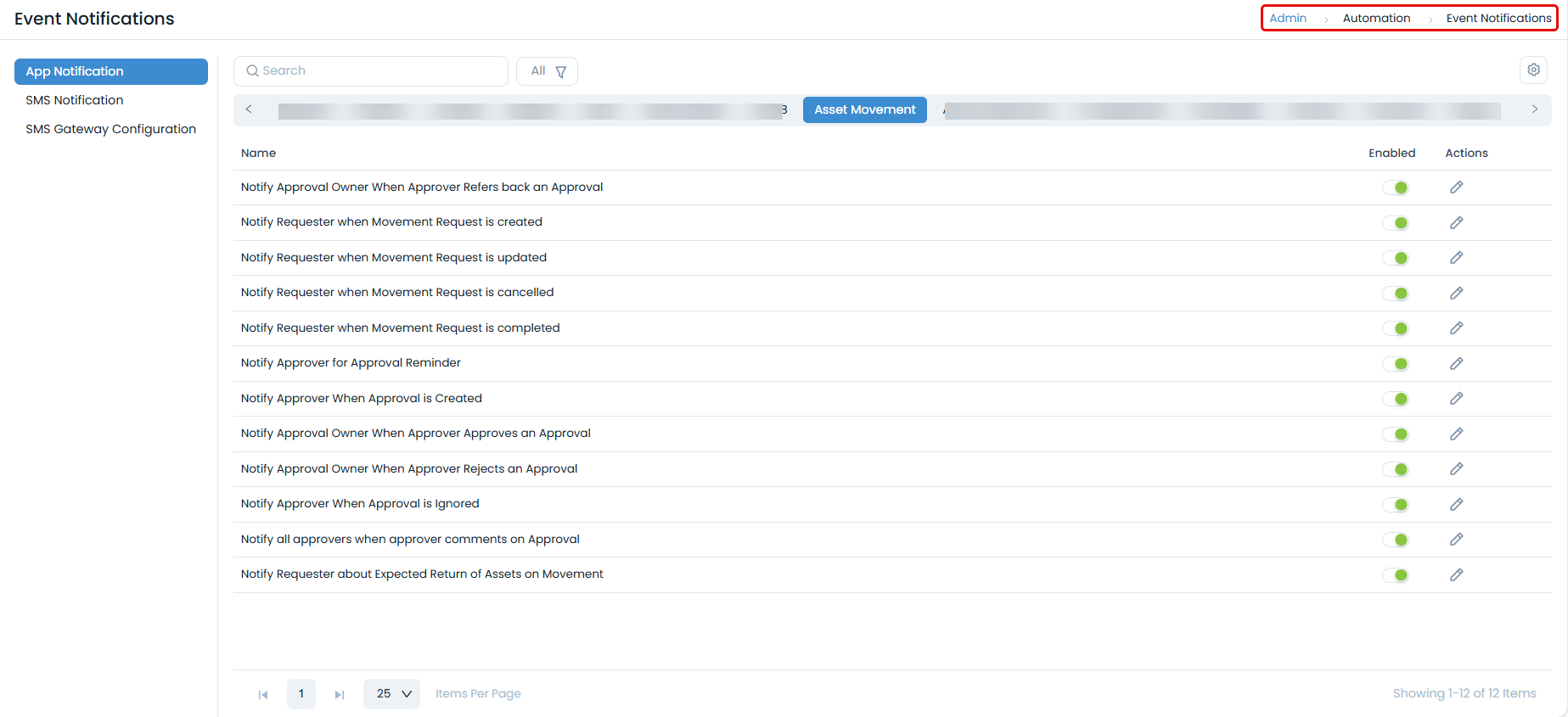Edit 'Notify Requester when Movement Request is cancelled'

1456,293
